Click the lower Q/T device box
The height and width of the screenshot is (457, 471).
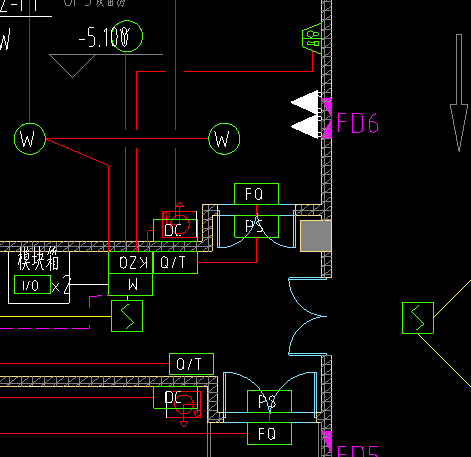coord(191,364)
